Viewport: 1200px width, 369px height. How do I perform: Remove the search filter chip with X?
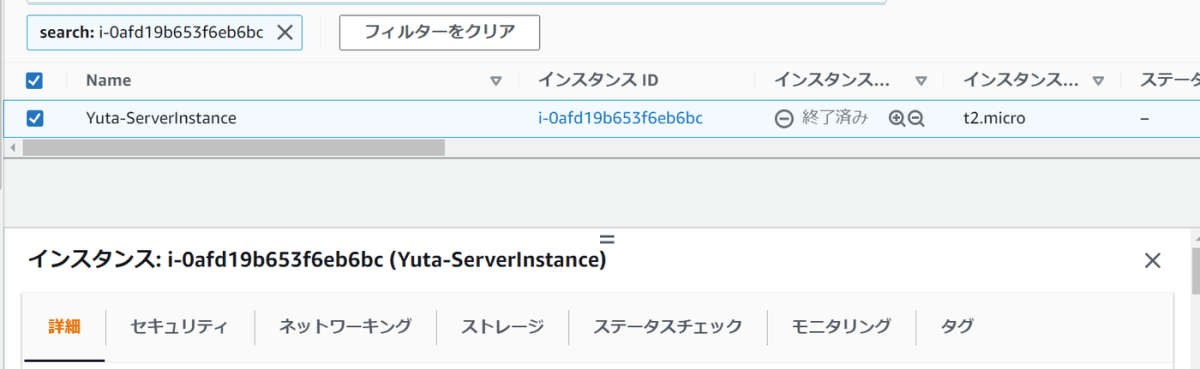click(x=284, y=32)
